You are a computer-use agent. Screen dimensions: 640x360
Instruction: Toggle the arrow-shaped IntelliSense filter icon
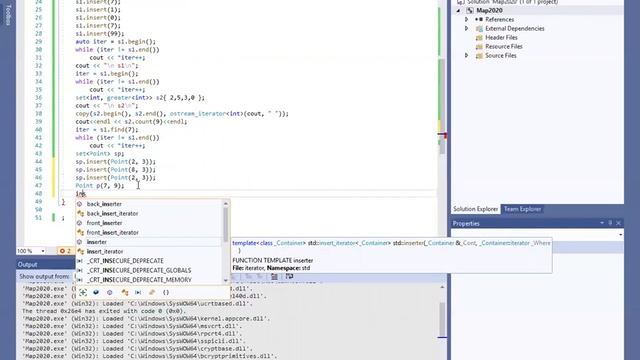(138, 292)
